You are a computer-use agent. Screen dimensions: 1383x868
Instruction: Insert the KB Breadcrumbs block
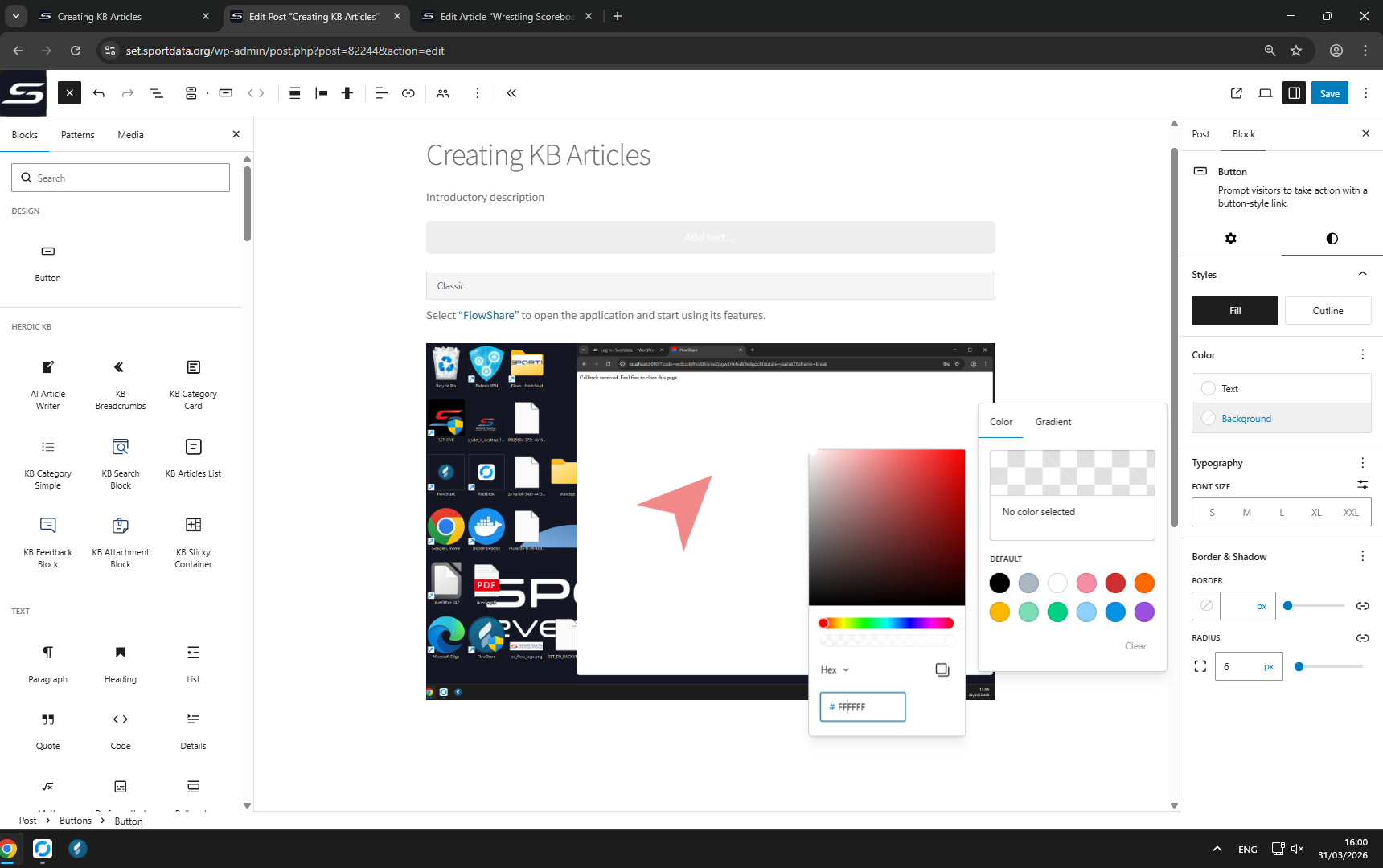coord(120,383)
